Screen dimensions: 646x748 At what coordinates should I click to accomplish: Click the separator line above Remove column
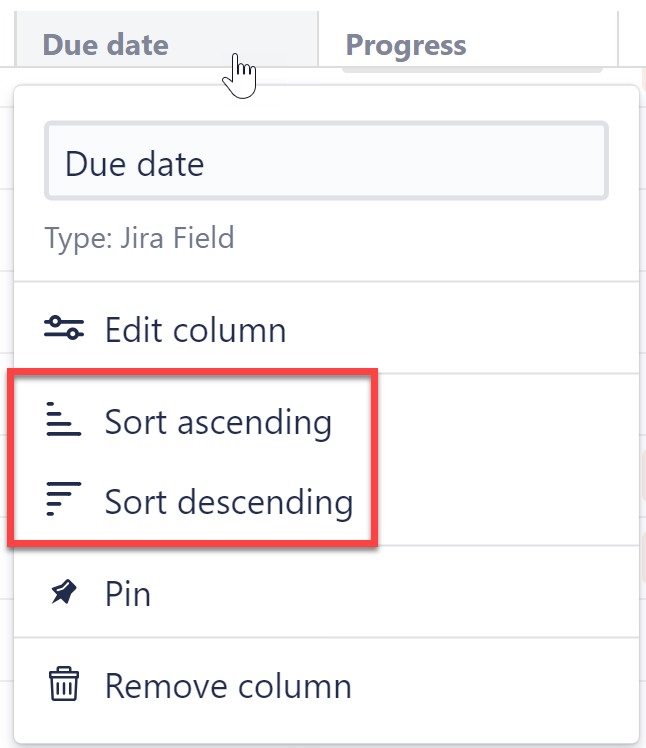point(326,637)
